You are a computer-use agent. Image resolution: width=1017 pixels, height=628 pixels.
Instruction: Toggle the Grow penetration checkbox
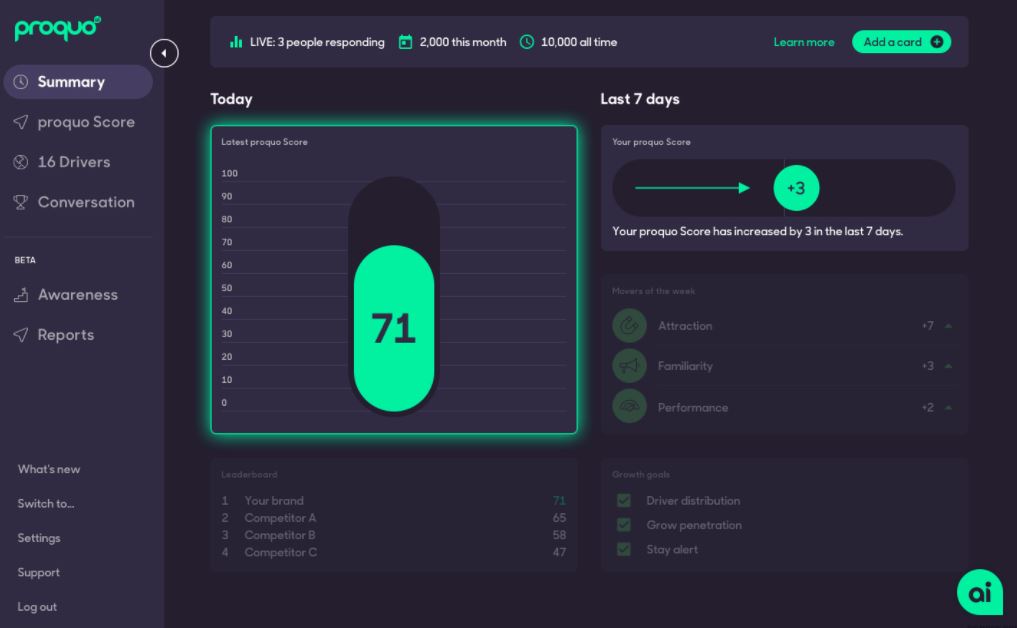tap(623, 525)
